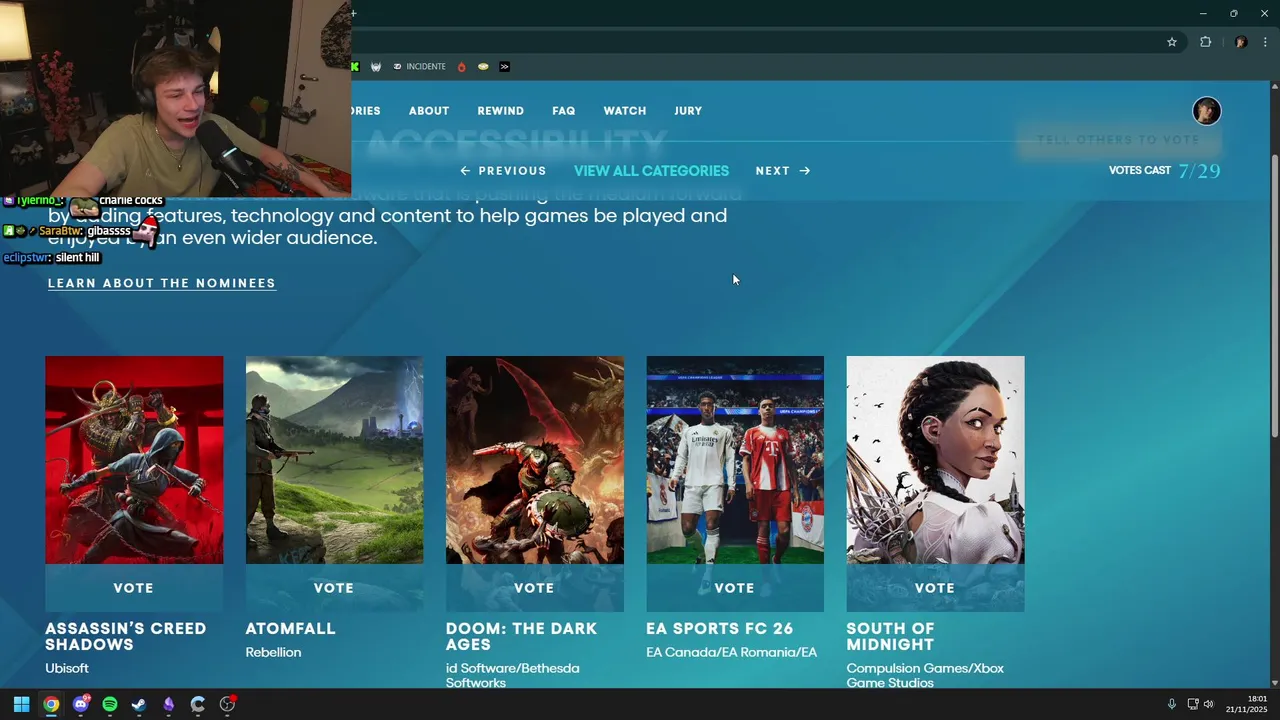Open the new tab plus button

[354, 13]
